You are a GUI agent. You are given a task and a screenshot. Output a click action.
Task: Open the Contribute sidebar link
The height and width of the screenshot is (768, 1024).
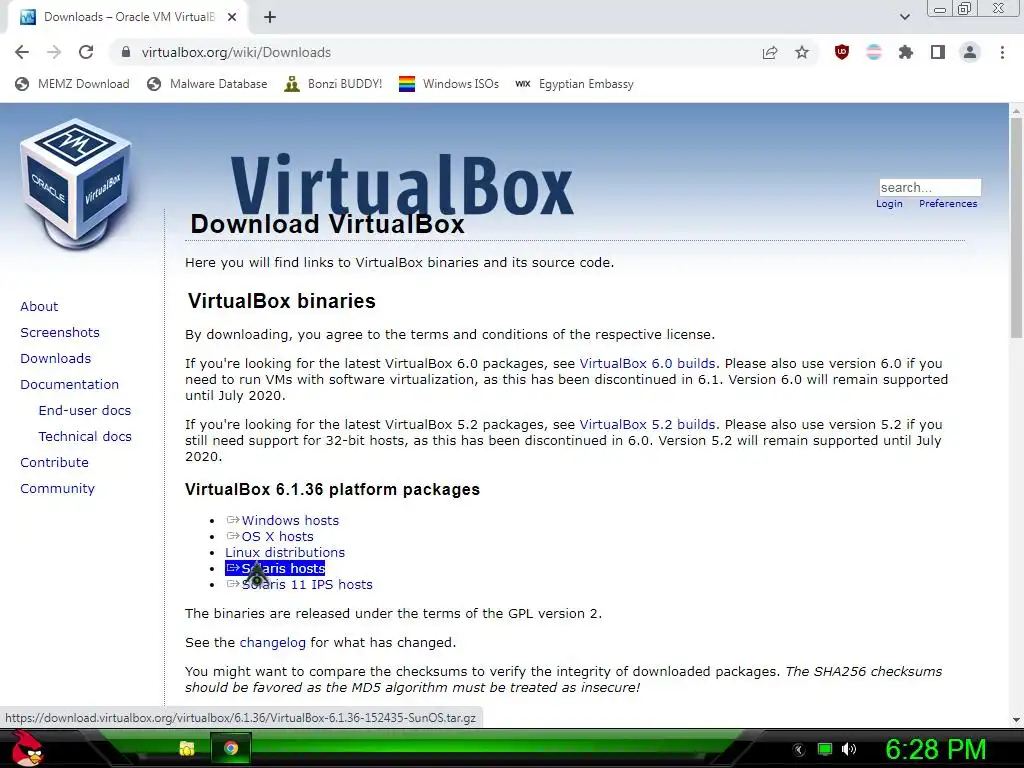pos(54,462)
